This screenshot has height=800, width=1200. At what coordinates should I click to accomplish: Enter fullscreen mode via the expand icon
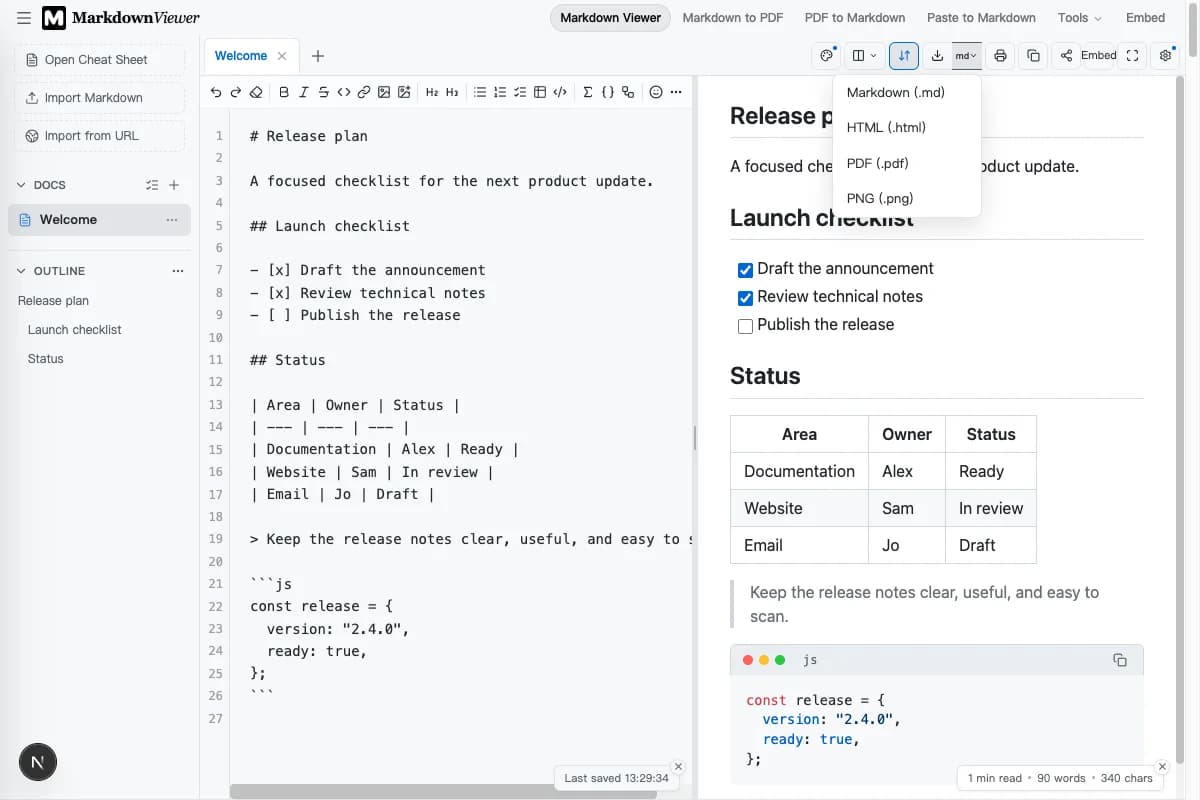click(1132, 56)
